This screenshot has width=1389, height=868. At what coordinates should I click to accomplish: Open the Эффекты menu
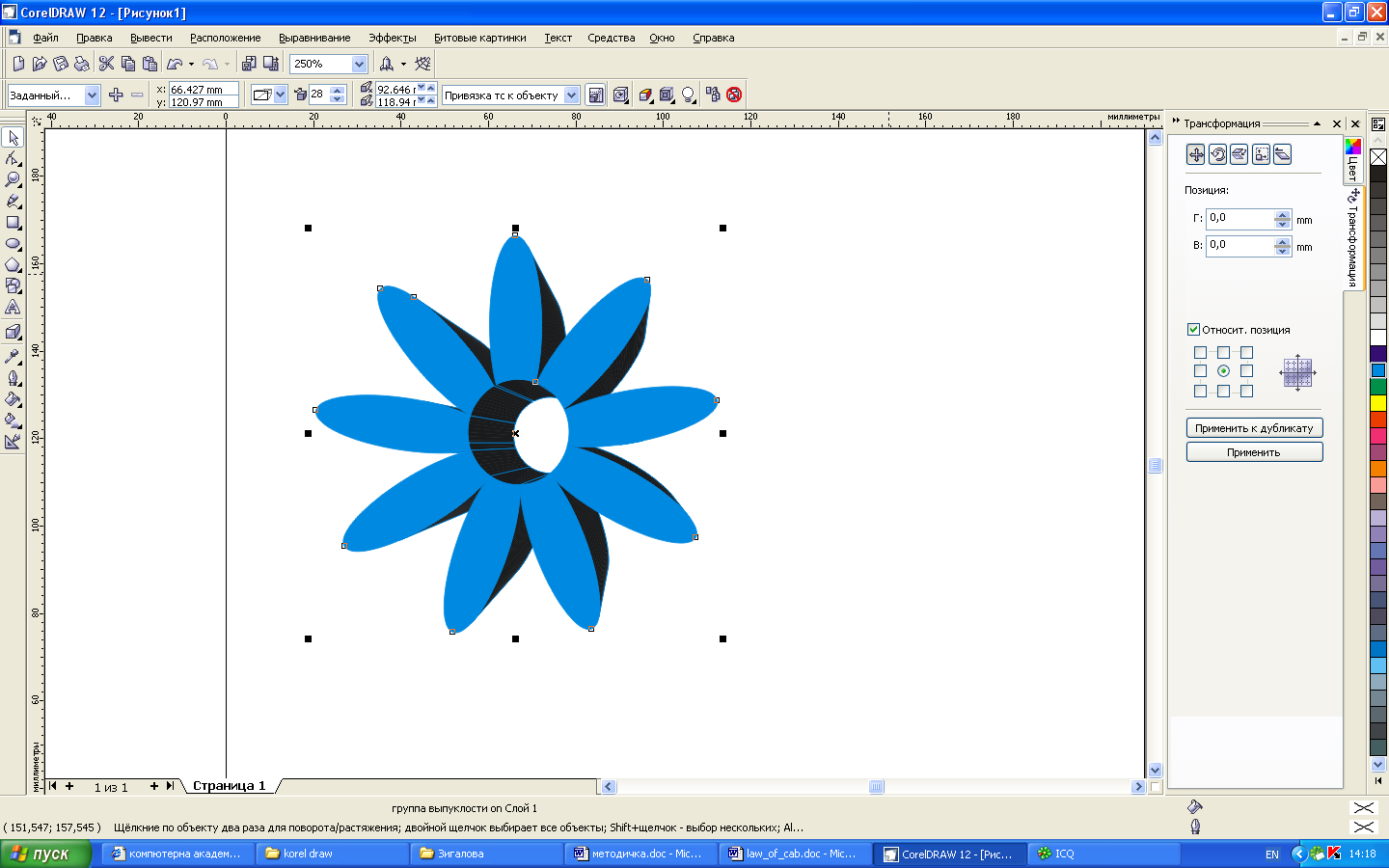tap(393, 38)
